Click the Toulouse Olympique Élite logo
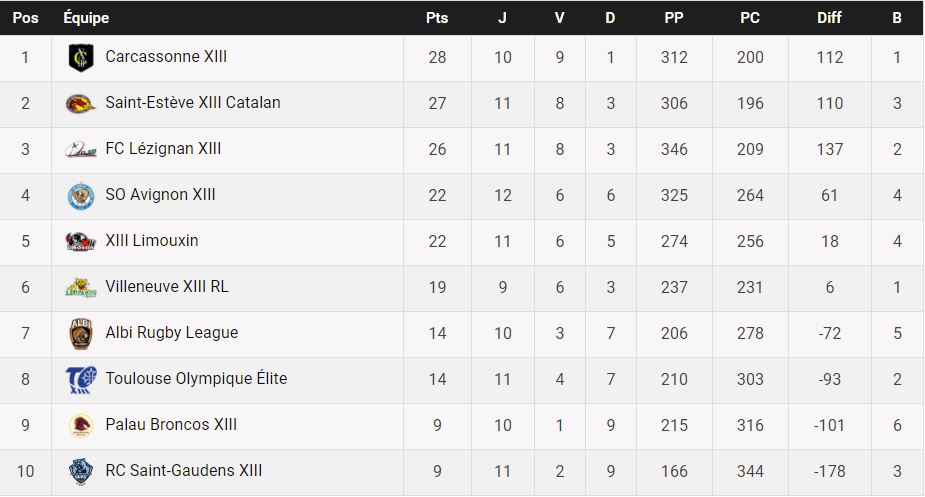The image size is (925, 497). [80, 379]
